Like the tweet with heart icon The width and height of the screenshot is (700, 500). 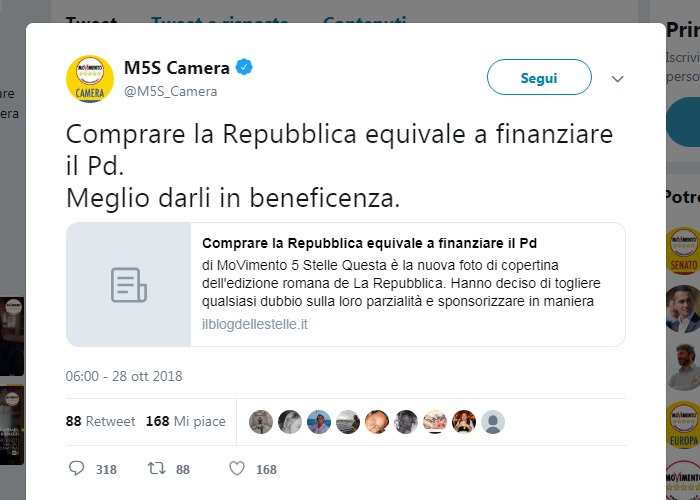(x=237, y=468)
